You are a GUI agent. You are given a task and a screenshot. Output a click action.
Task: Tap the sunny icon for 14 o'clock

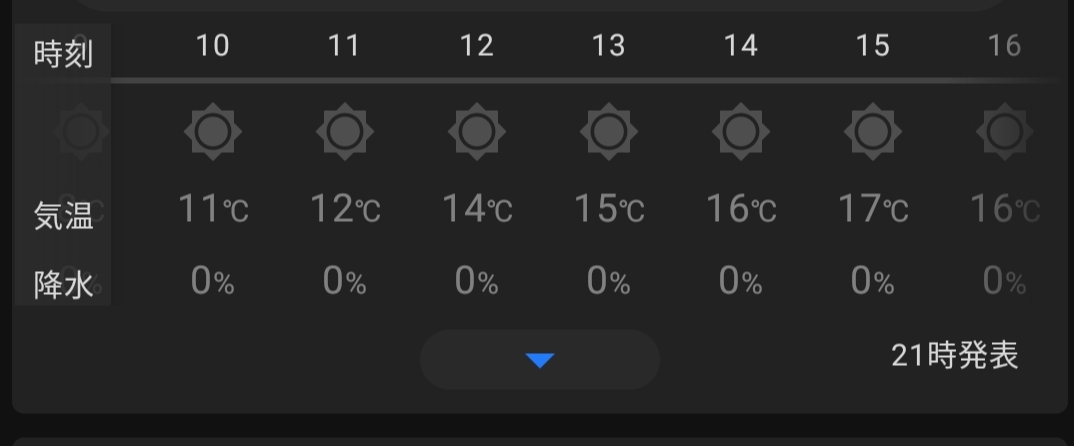pyautogui.click(x=741, y=131)
